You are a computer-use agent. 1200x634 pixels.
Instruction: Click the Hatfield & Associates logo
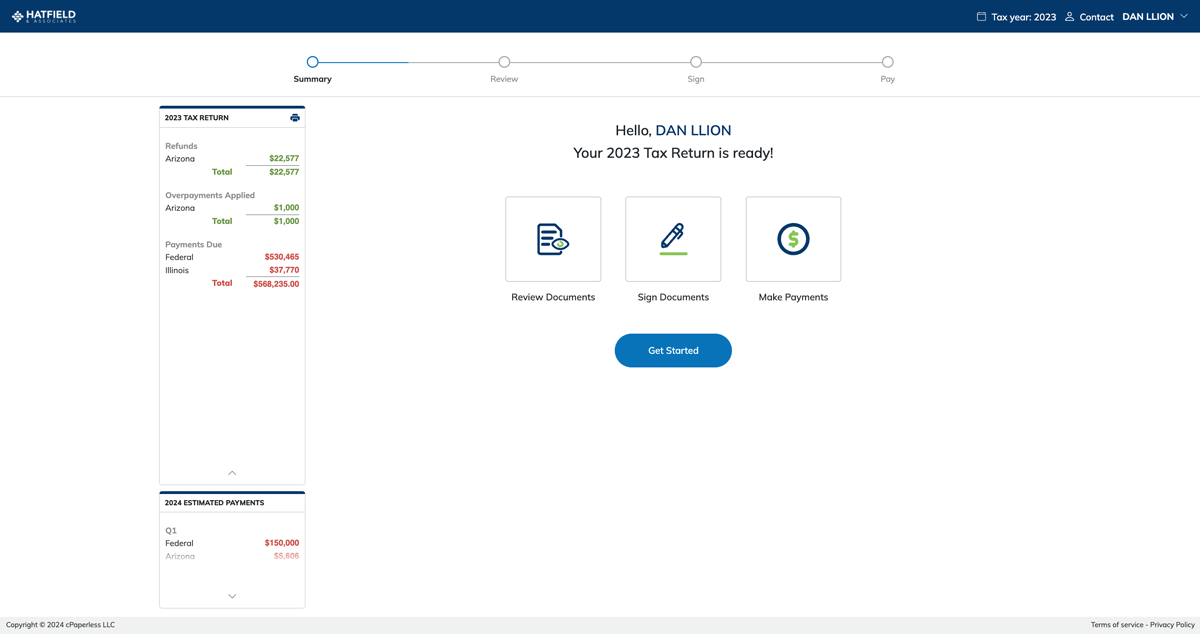tap(42, 15)
